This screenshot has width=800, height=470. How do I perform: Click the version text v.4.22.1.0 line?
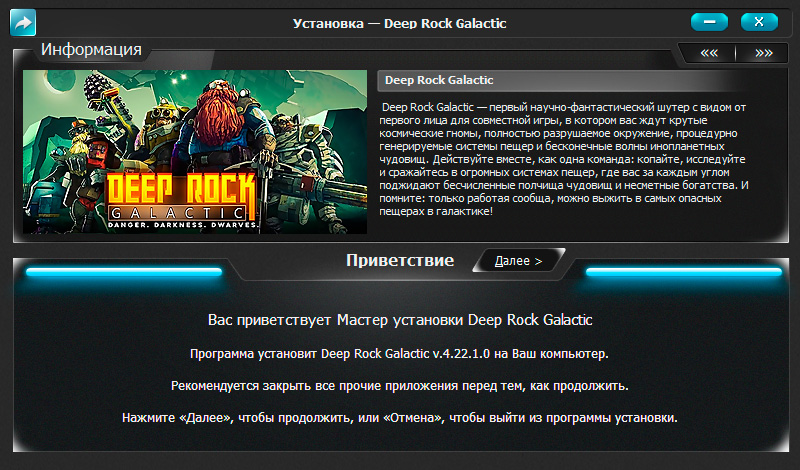pyautogui.click(x=399, y=354)
